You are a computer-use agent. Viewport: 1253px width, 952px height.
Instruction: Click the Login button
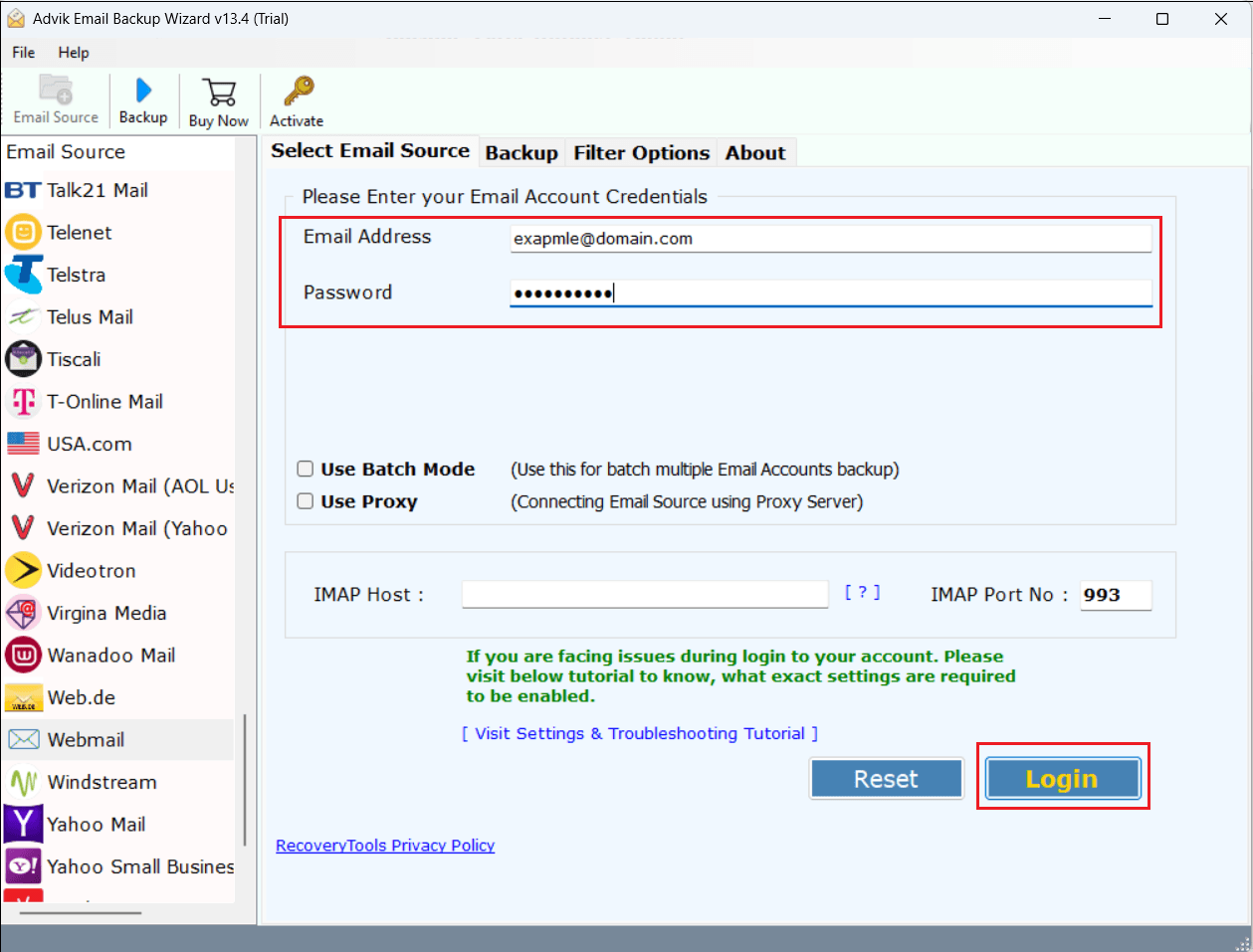tap(1062, 779)
